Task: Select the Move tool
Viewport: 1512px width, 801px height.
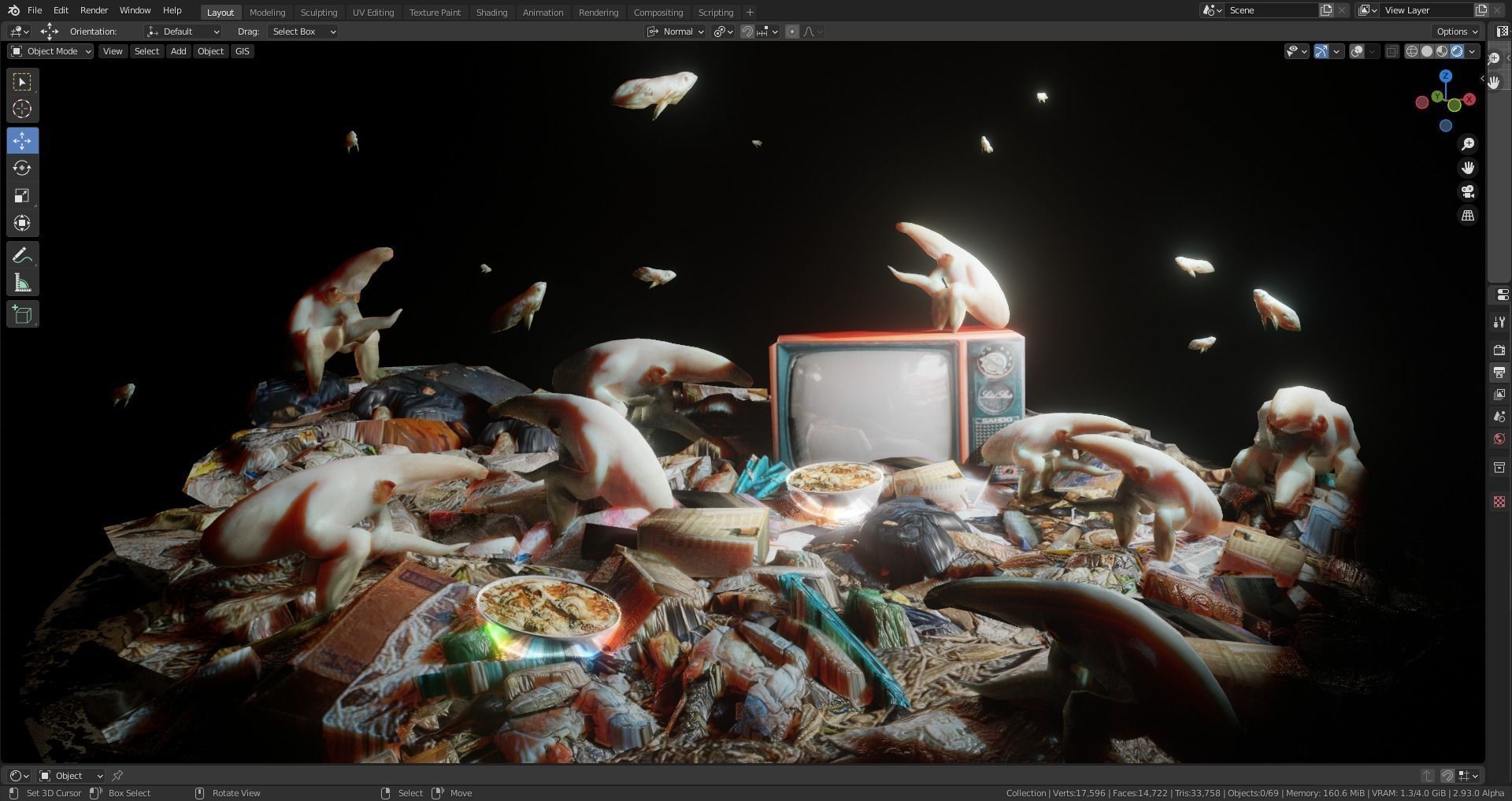Action: (22, 140)
